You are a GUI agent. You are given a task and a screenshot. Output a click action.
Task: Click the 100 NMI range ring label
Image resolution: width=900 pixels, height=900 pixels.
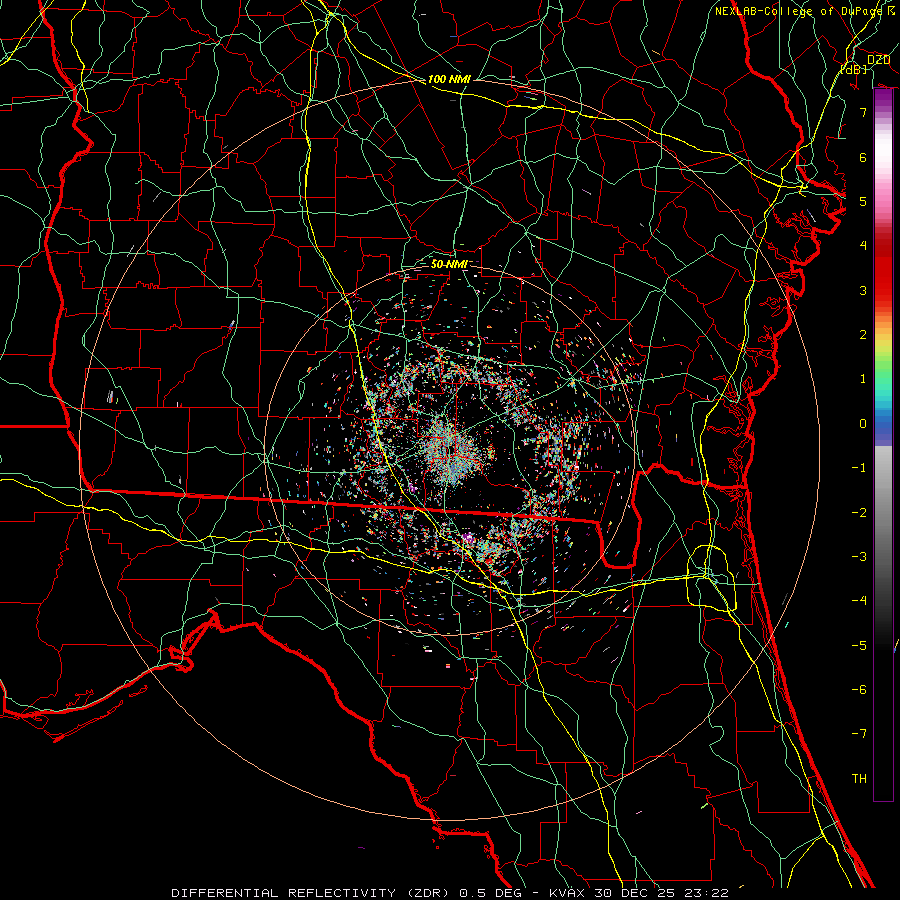[x=449, y=79]
